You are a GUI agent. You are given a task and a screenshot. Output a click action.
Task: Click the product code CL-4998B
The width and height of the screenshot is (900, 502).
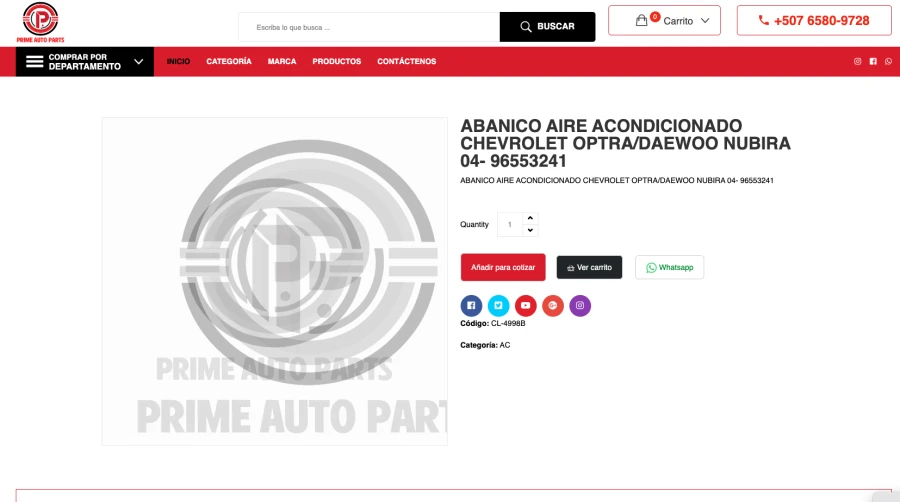point(508,324)
